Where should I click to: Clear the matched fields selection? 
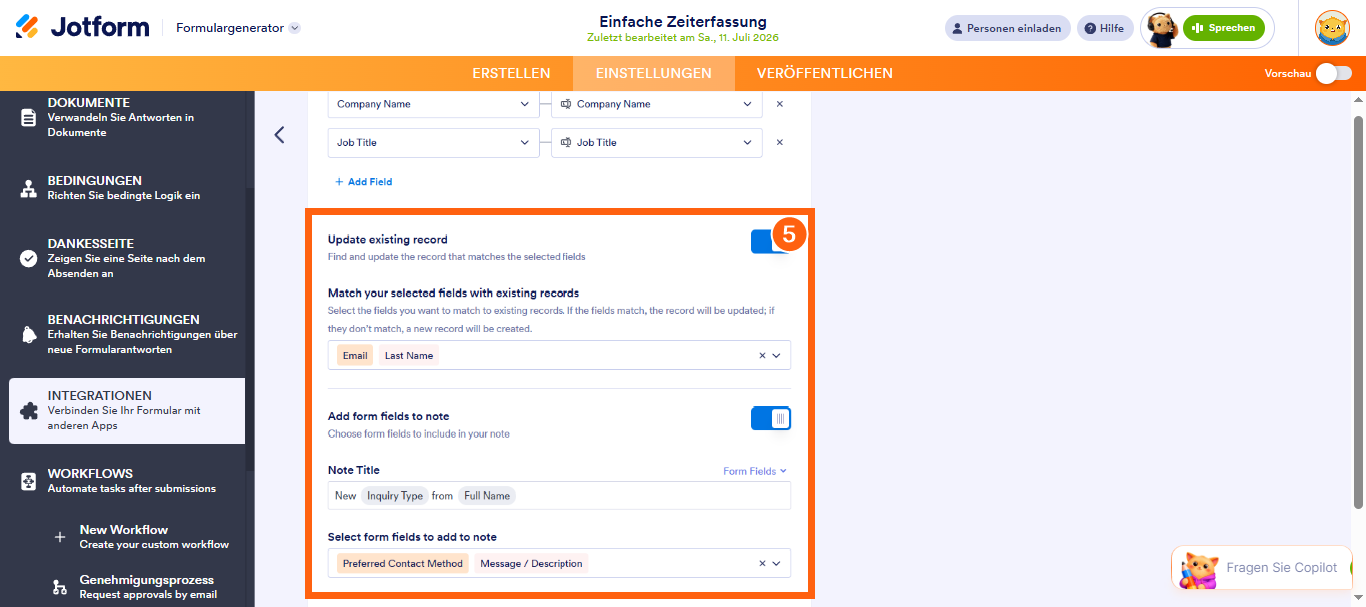click(x=762, y=355)
